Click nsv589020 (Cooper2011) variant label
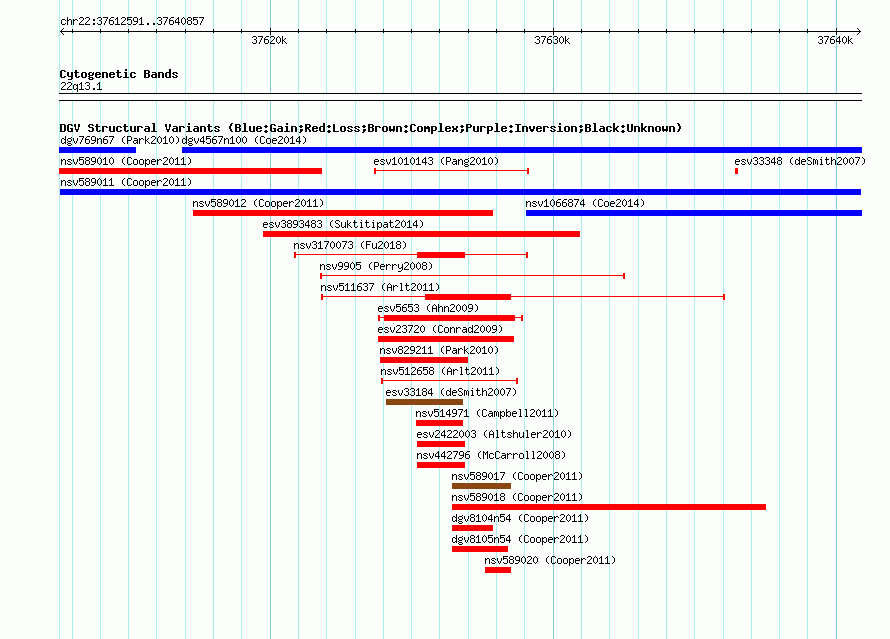 coord(550,560)
